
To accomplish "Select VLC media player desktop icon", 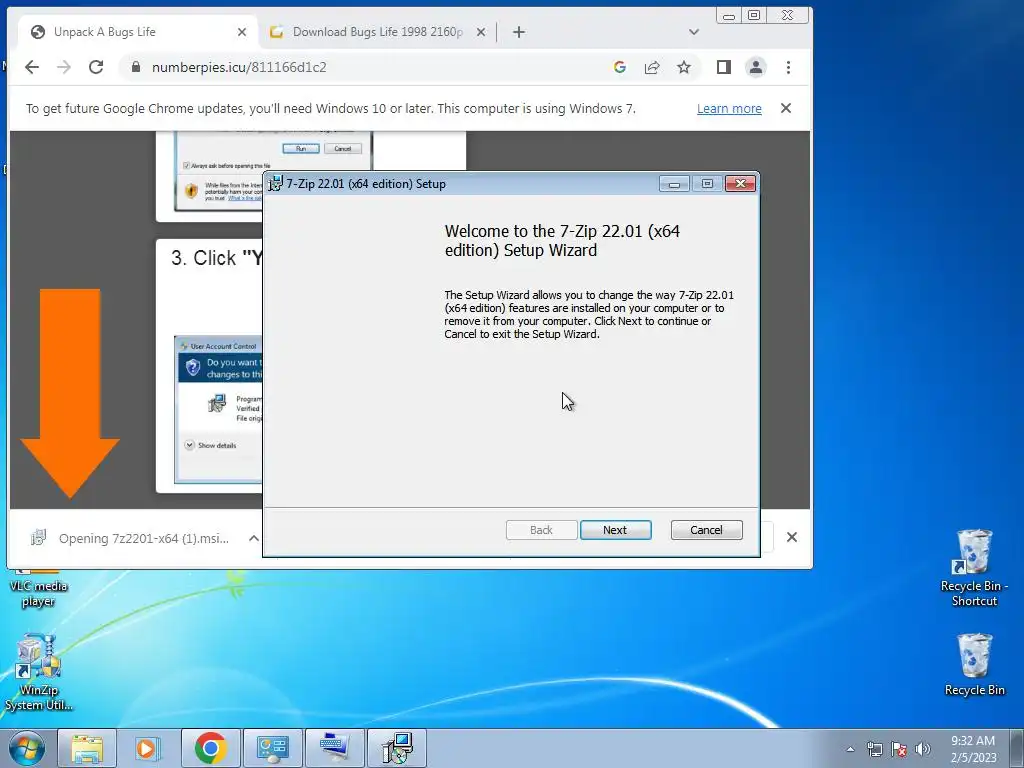I will (39, 590).
